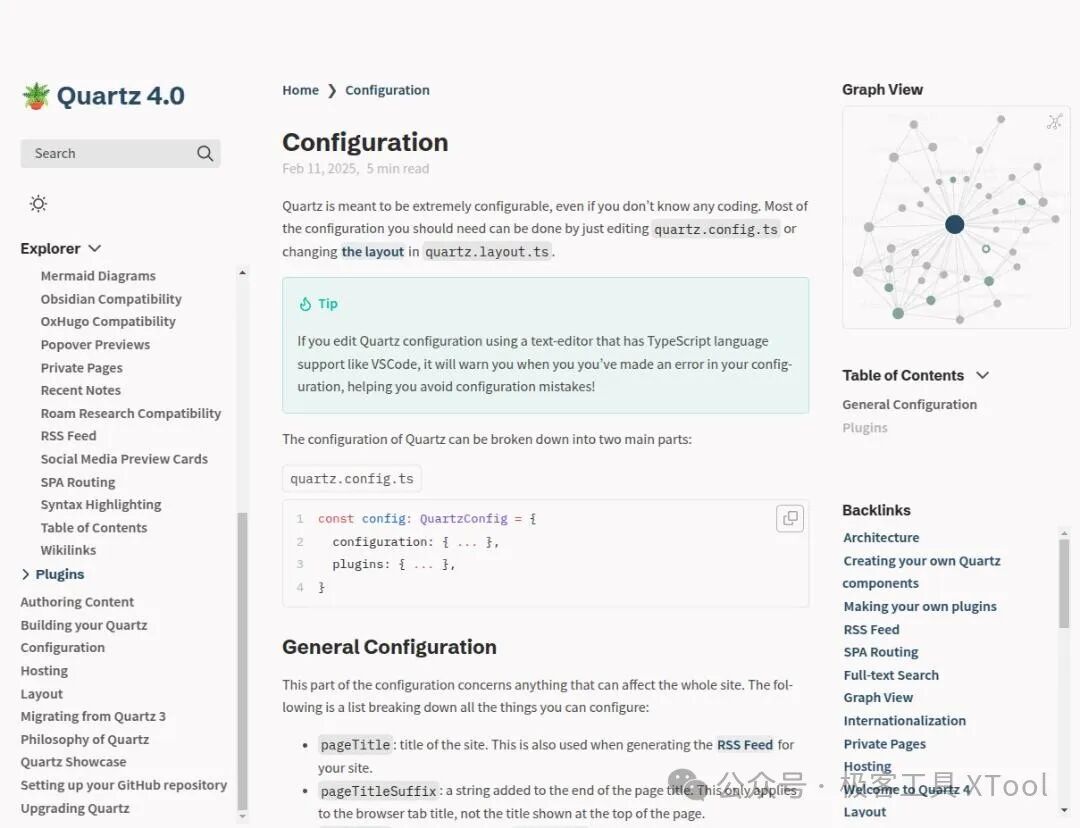
Task: Follow 'the layout' link in intro
Action: pos(373,251)
